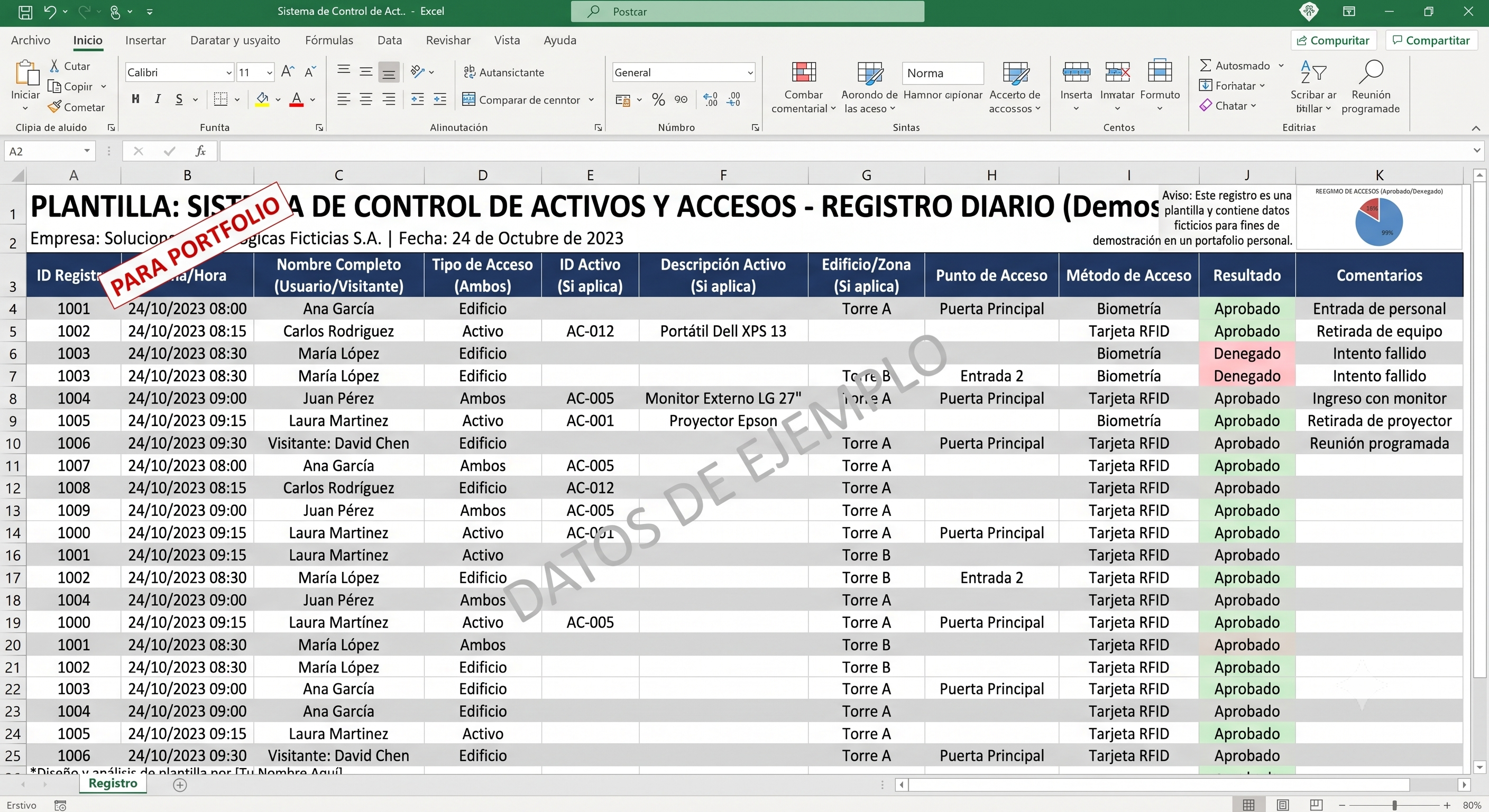
Task: Align text to the right
Action: 389,99
